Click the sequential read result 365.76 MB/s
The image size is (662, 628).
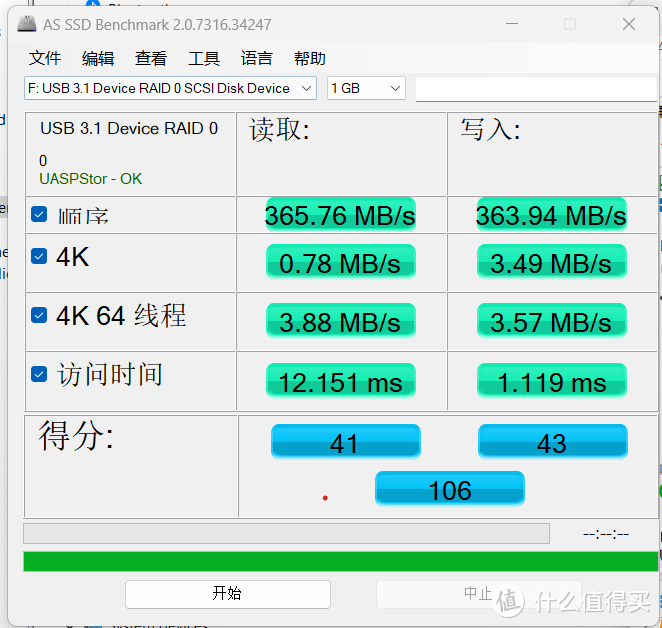[x=340, y=215]
